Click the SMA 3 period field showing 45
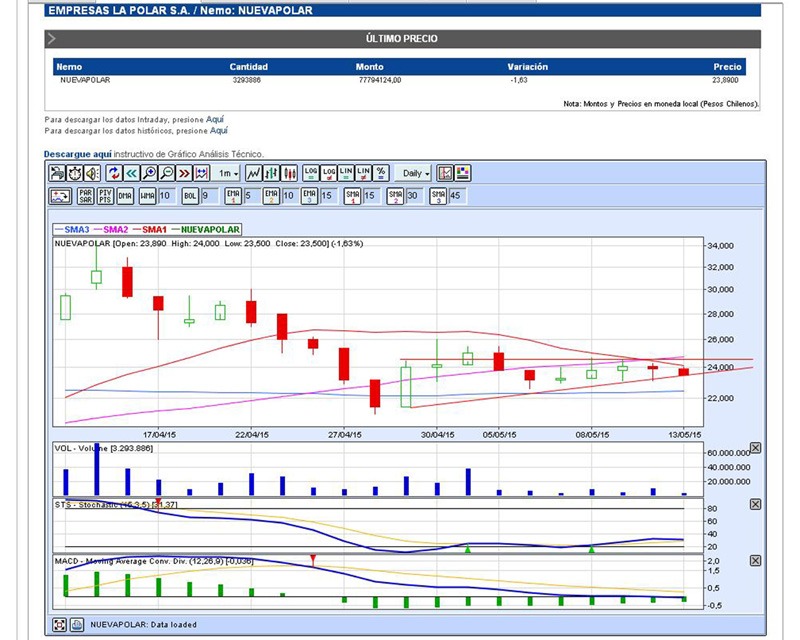 coord(457,196)
